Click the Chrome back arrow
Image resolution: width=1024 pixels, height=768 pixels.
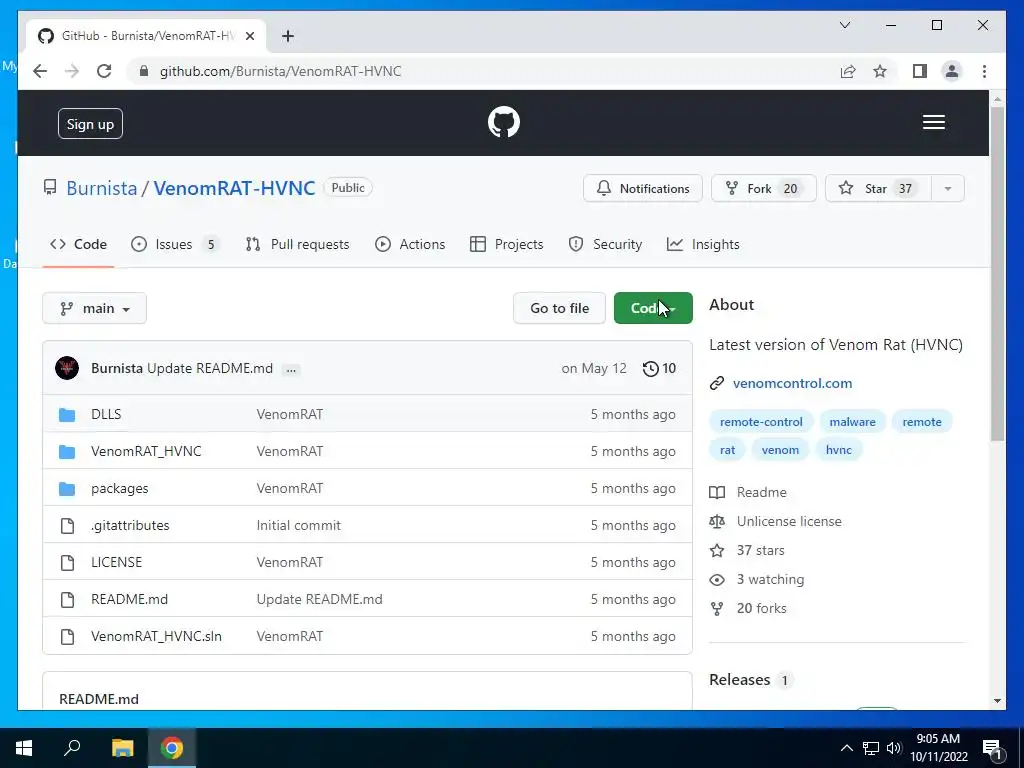[x=40, y=71]
